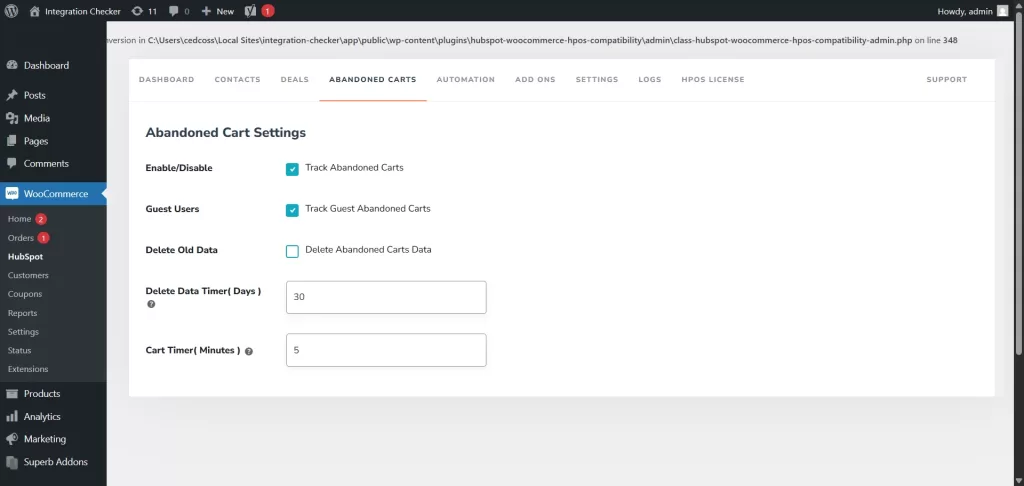Click help icon beside Delete Data Timer
This screenshot has height=486, width=1024.
[x=152, y=304]
